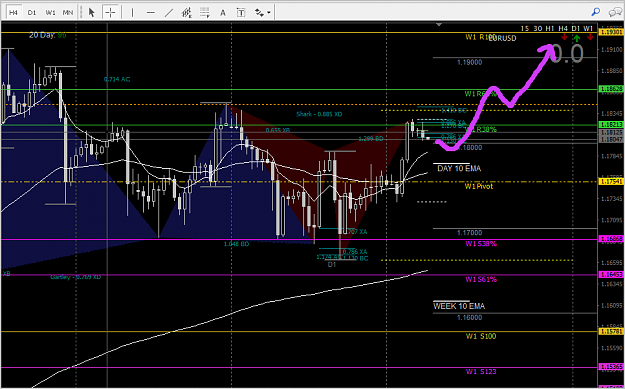Click the '30' timeframe indicator label

(537, 28)
